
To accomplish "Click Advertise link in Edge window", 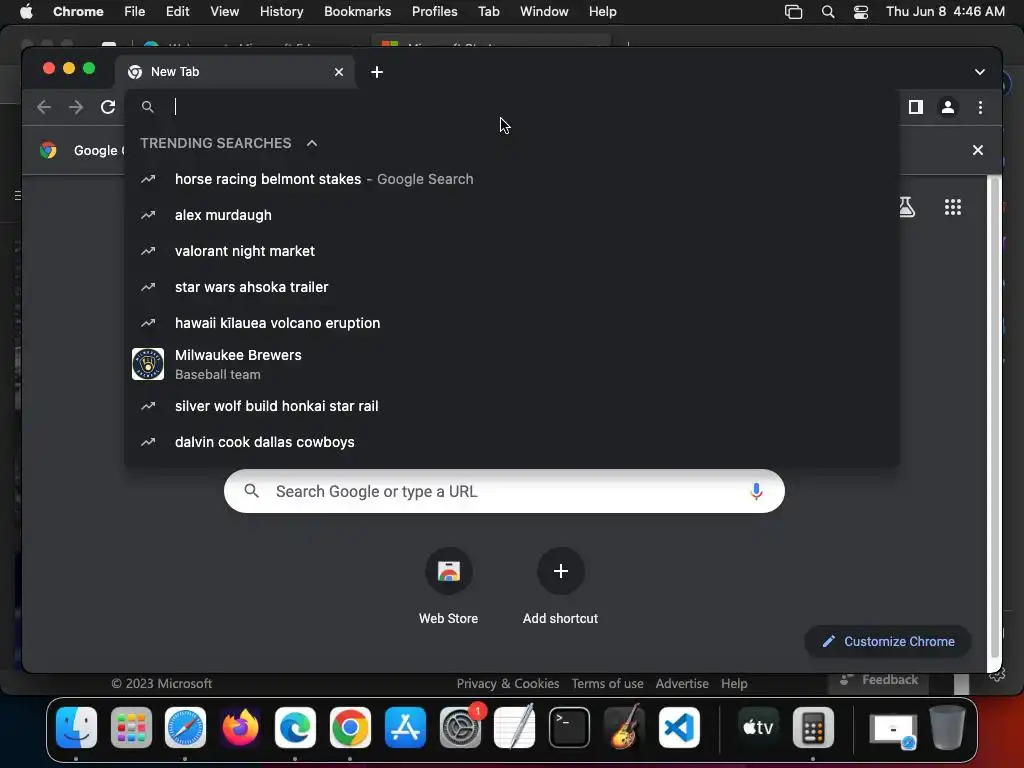I will (x=682, y=683).
